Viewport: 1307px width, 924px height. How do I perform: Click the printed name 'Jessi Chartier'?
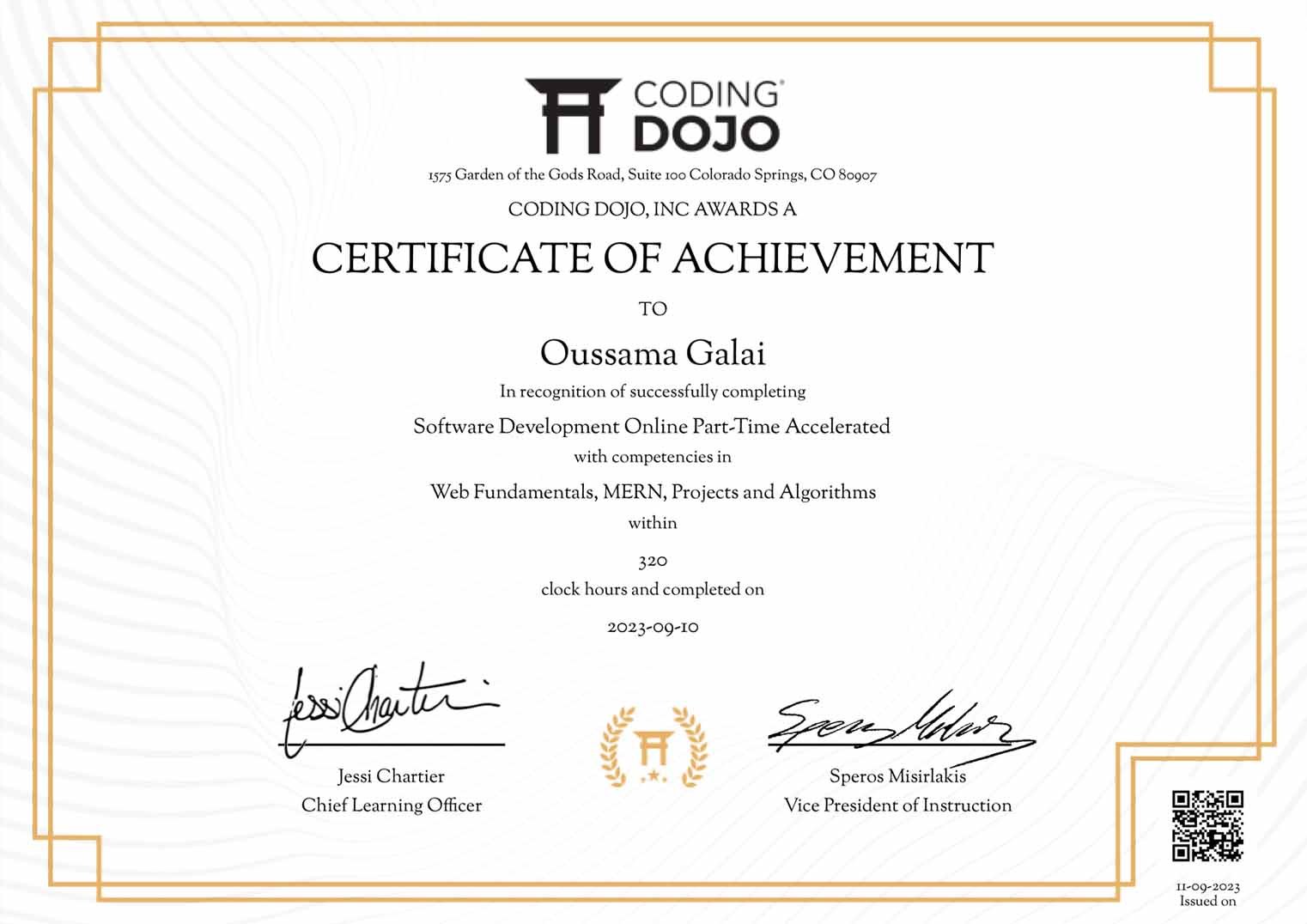(391, 776)
